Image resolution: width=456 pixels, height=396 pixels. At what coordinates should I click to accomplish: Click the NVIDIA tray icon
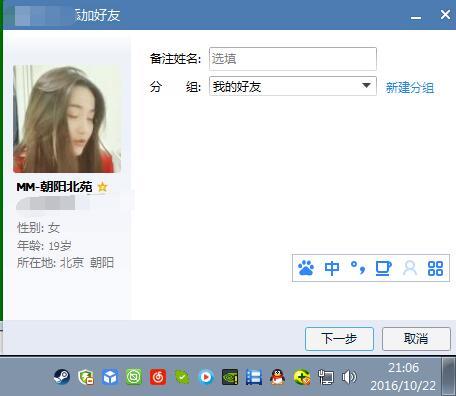tap(230, 377)
